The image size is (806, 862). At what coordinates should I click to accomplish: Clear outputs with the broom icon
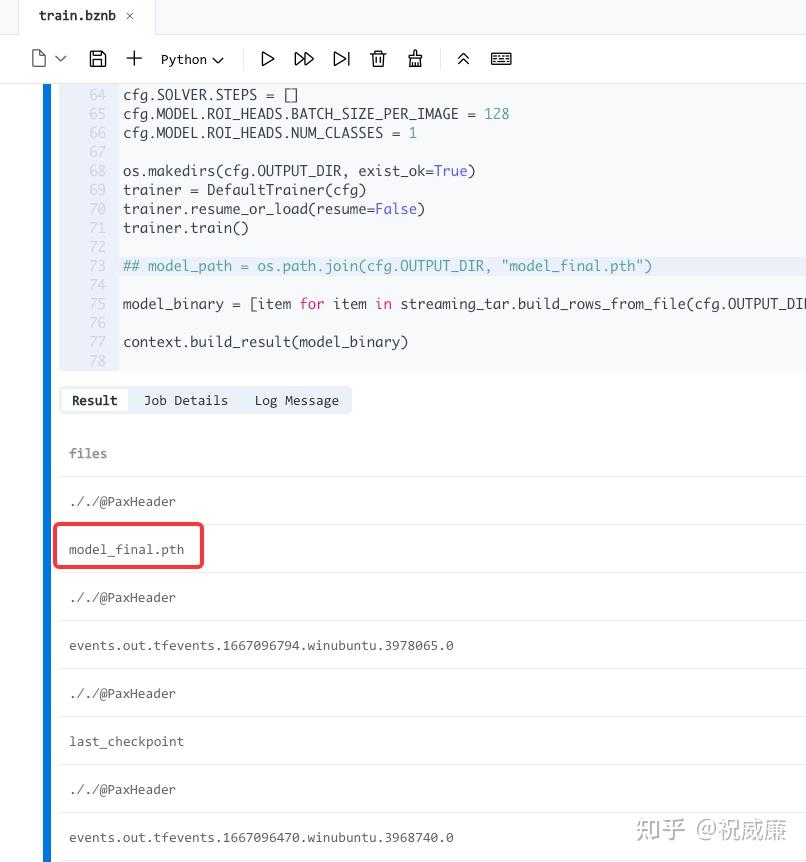[x=415, y=58]
